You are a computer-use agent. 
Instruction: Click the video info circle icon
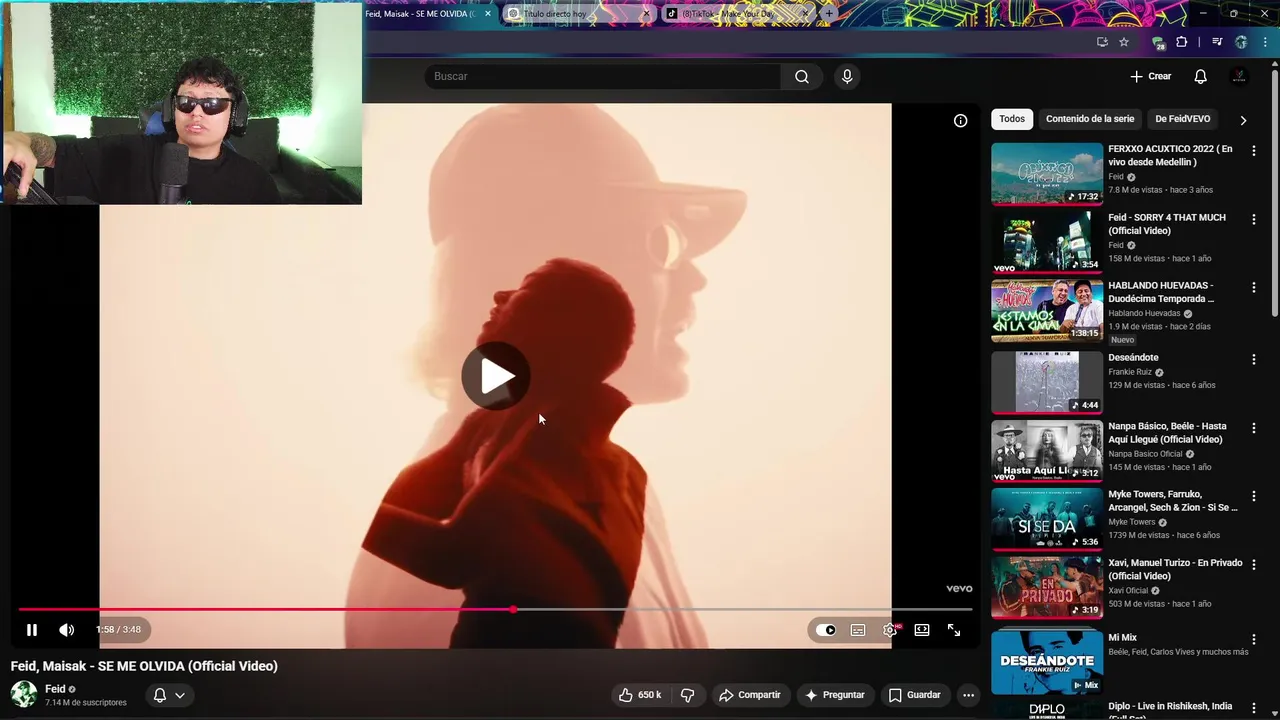coord(960,121)
